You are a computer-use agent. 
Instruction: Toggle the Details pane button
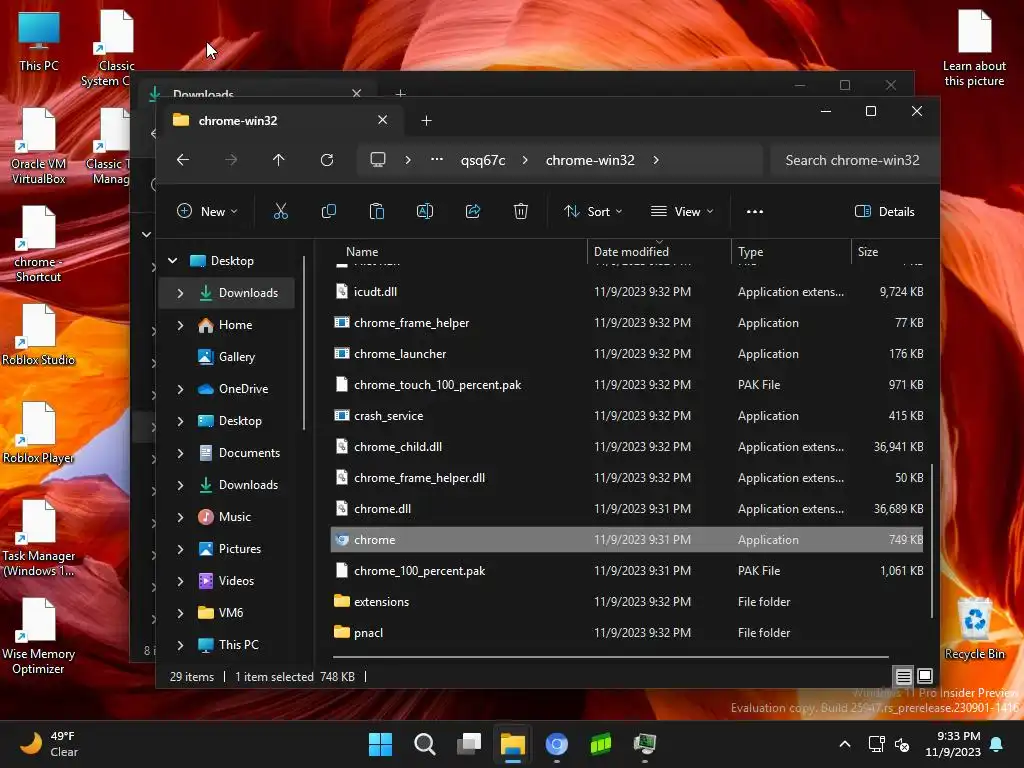[x=884, y=212]
